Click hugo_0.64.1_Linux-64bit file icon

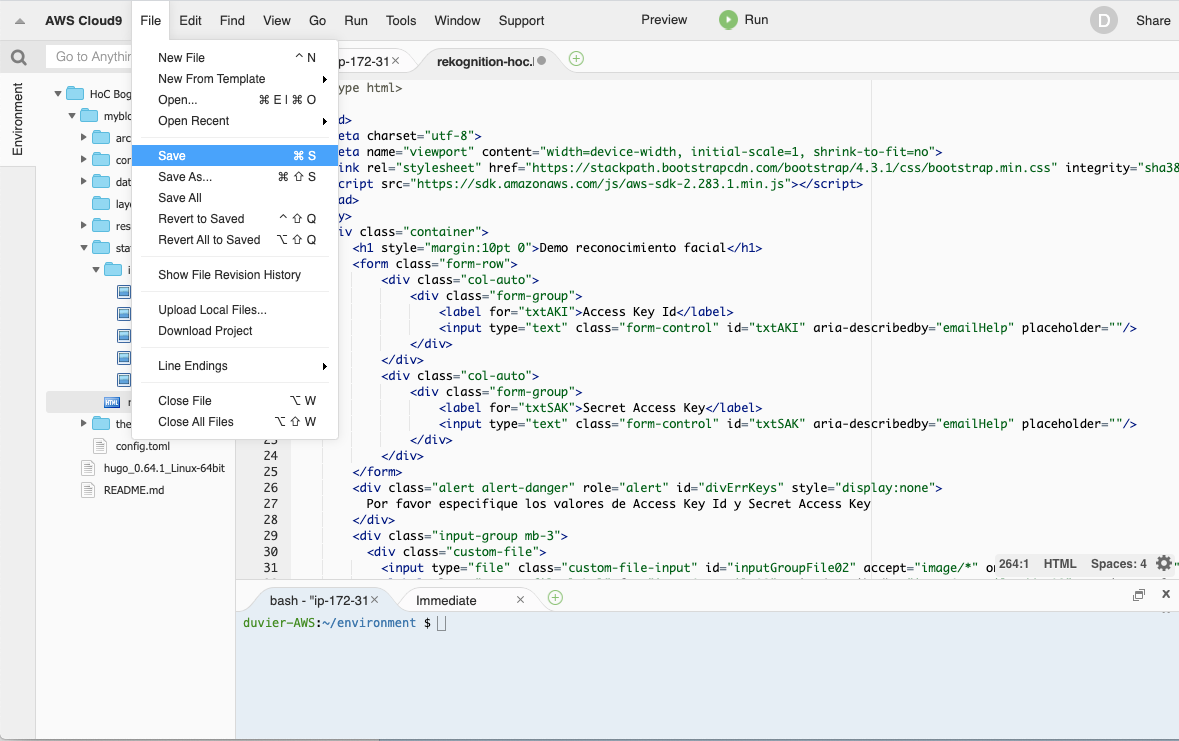coord(88,468)
